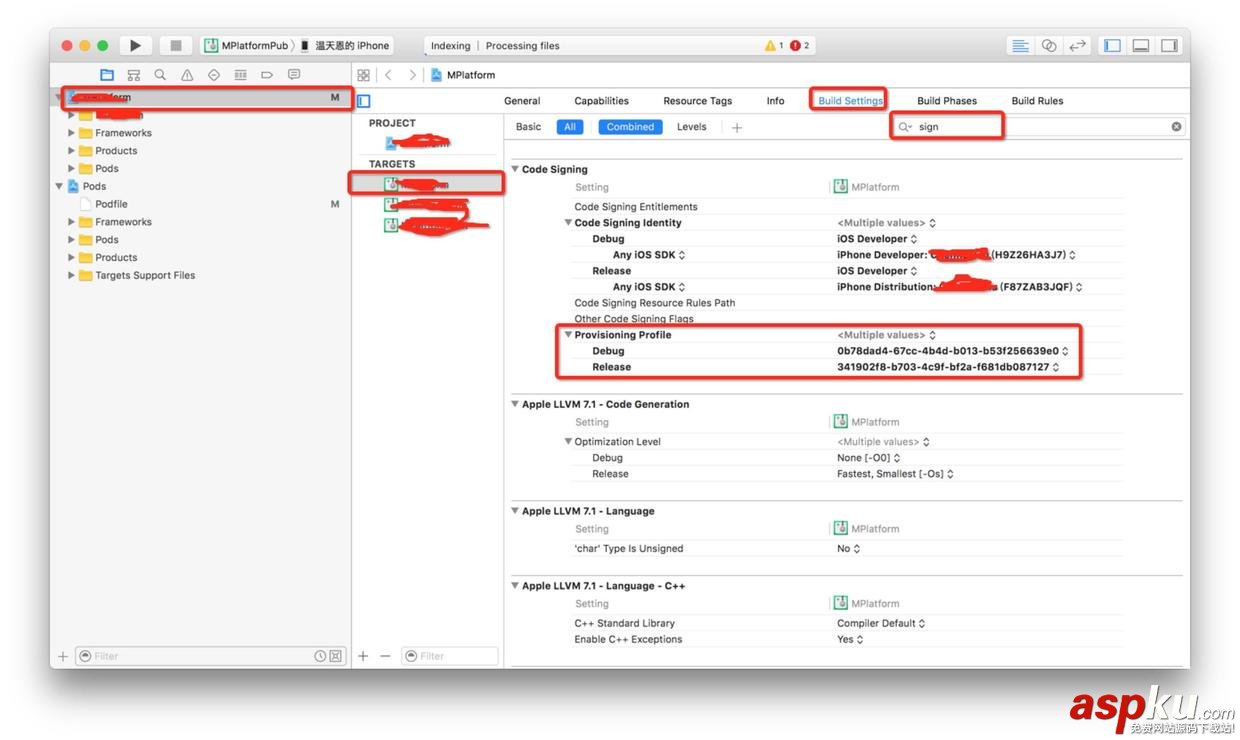Image resolution: width=1240 pixels, height=740 pixels.
Task: Hide the project and targets list
Action: coord(364,101)
